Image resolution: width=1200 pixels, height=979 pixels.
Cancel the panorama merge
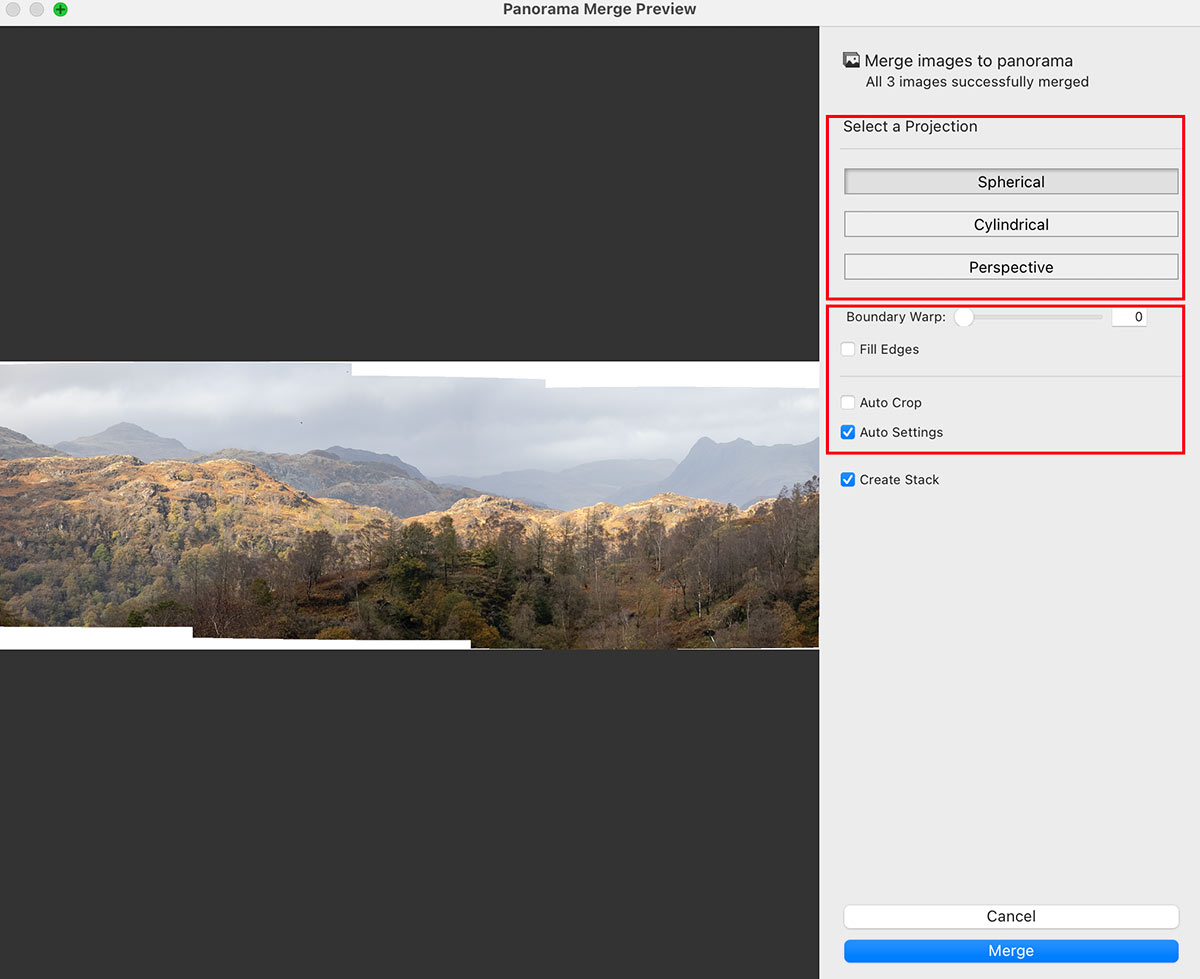pyautogui.click(x=1011, y=916)
